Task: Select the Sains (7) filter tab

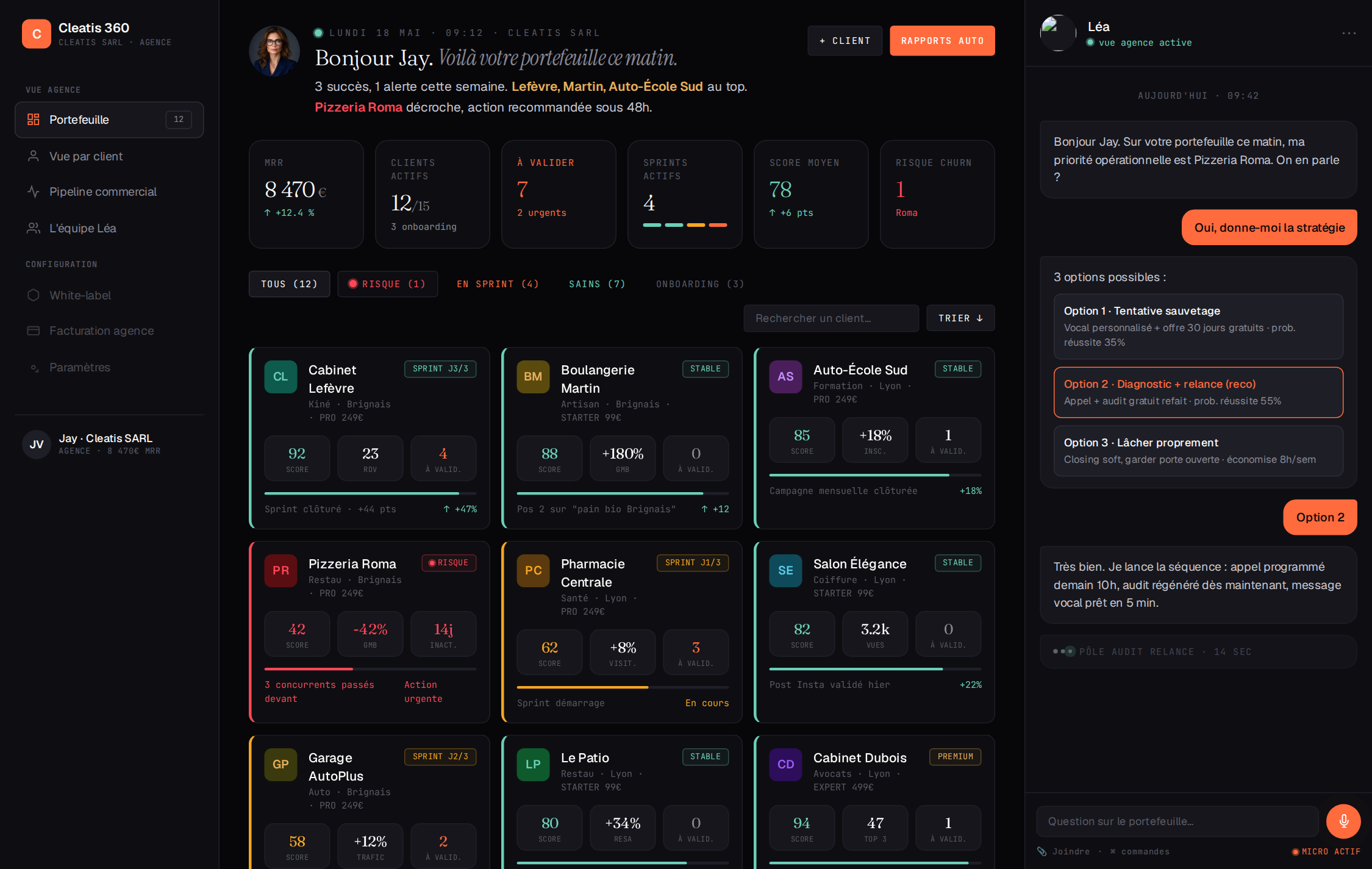Action: 597,284
